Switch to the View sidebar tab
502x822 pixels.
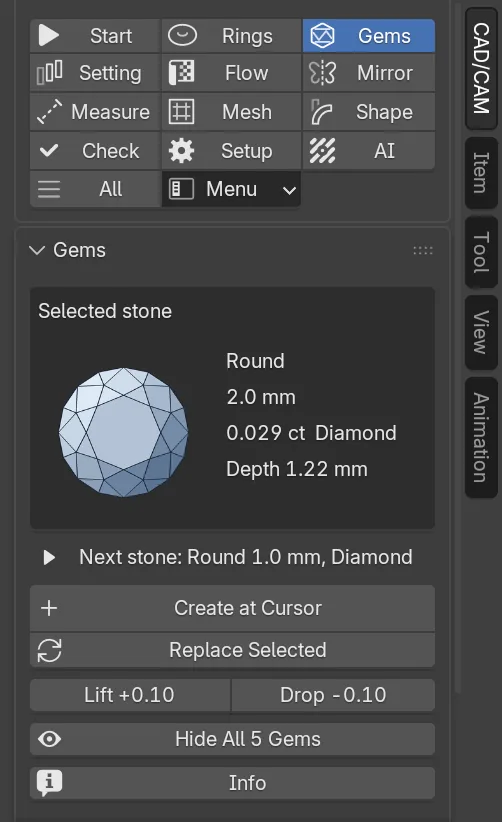(x=481, y=332)
